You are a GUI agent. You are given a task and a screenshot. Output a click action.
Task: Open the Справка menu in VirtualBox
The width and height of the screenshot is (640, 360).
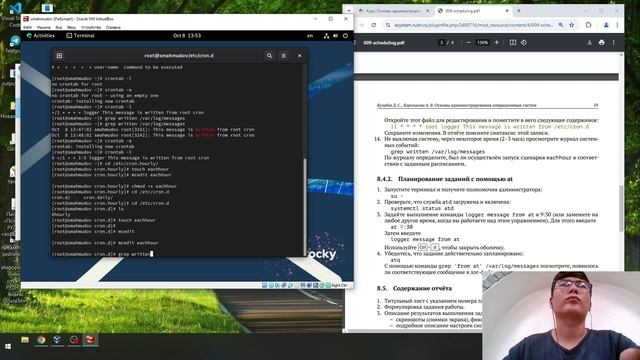pyautogui.click(x=113, y=27)
